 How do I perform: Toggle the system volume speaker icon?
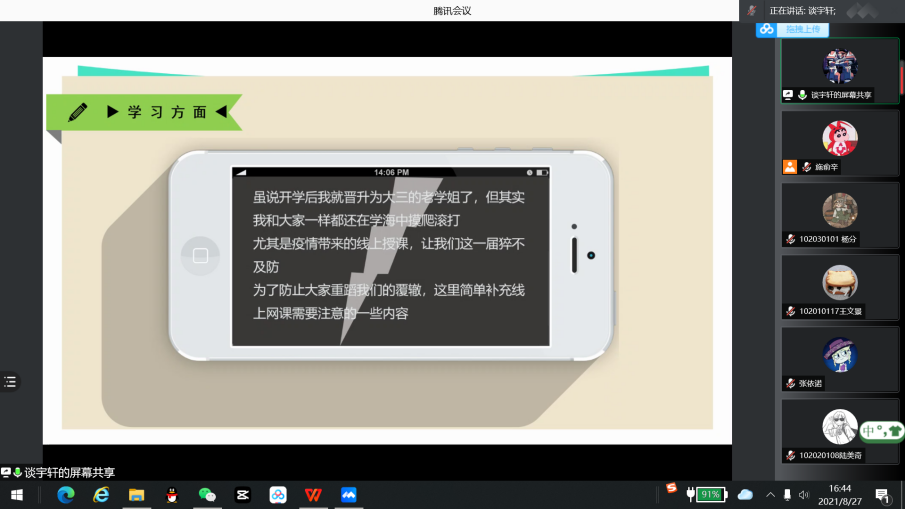803,494
